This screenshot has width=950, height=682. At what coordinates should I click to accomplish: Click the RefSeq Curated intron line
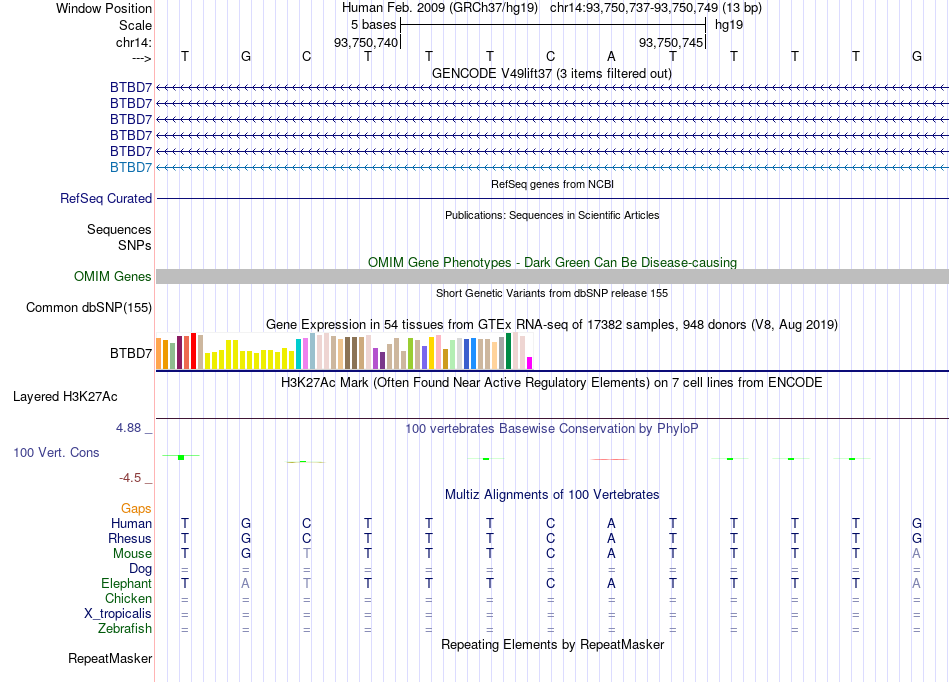pos(552,198)
